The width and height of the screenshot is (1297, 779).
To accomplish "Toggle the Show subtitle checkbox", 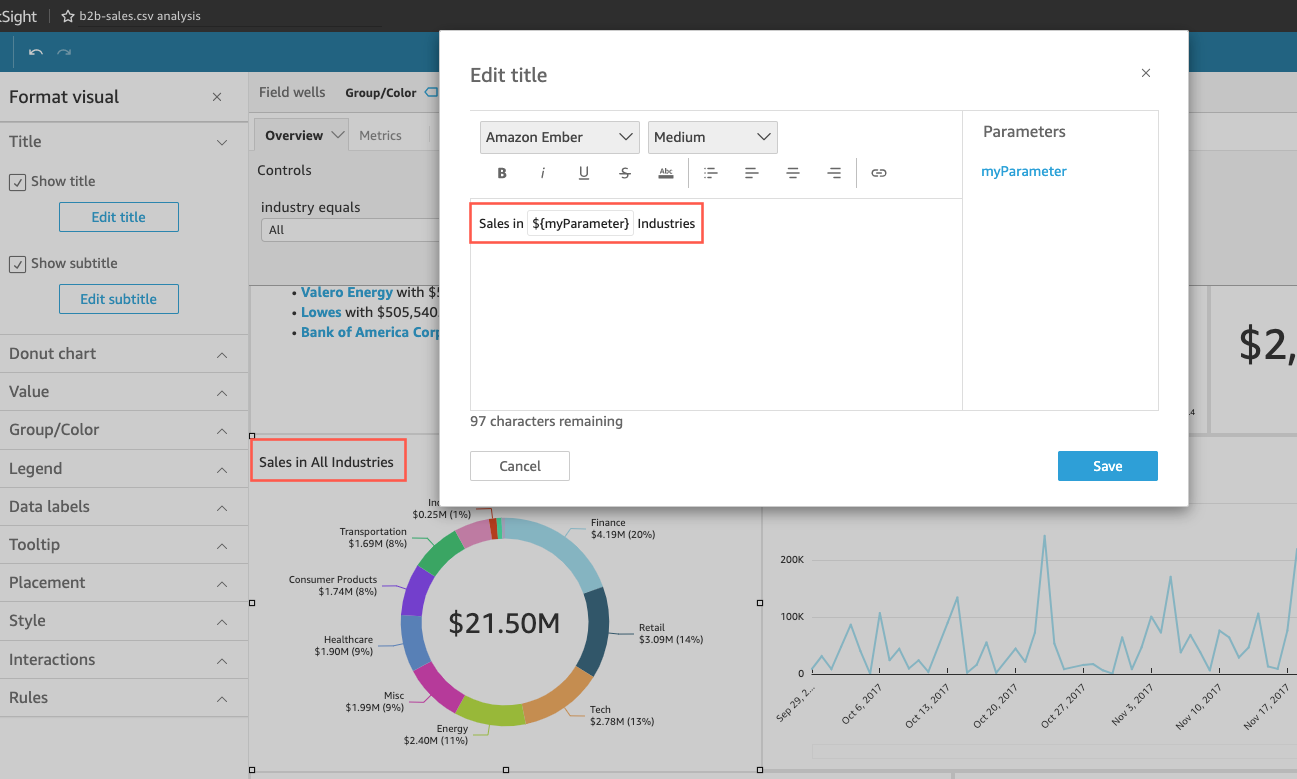I will pyautogui.click(x=18, y=264).
